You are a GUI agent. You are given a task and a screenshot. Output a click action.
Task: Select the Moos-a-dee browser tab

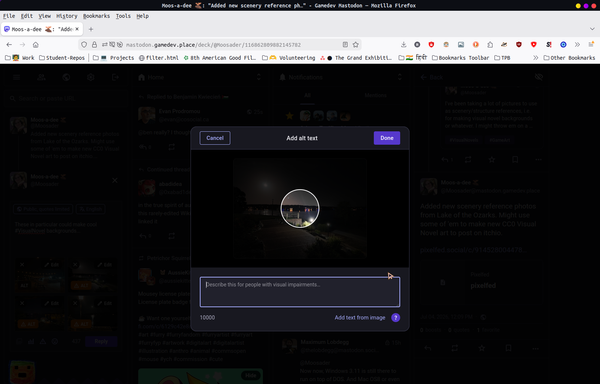coord(42,29)
